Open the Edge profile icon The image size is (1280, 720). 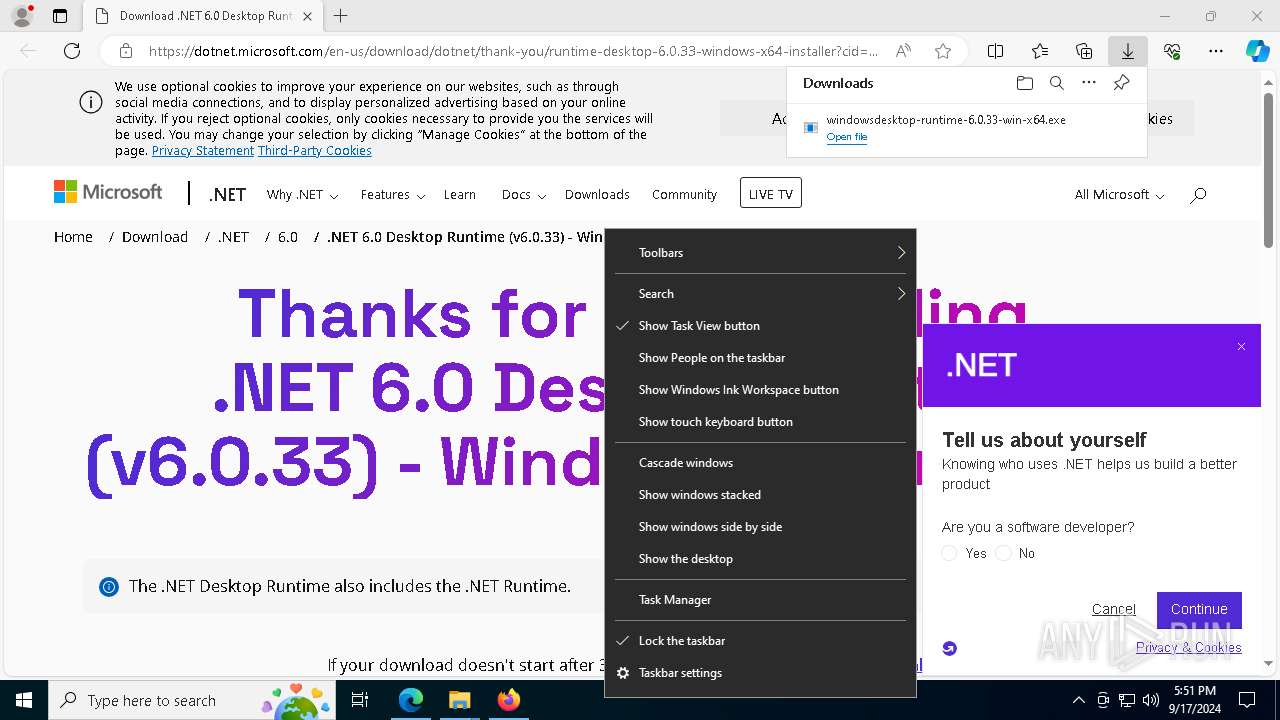pos(22,16)
